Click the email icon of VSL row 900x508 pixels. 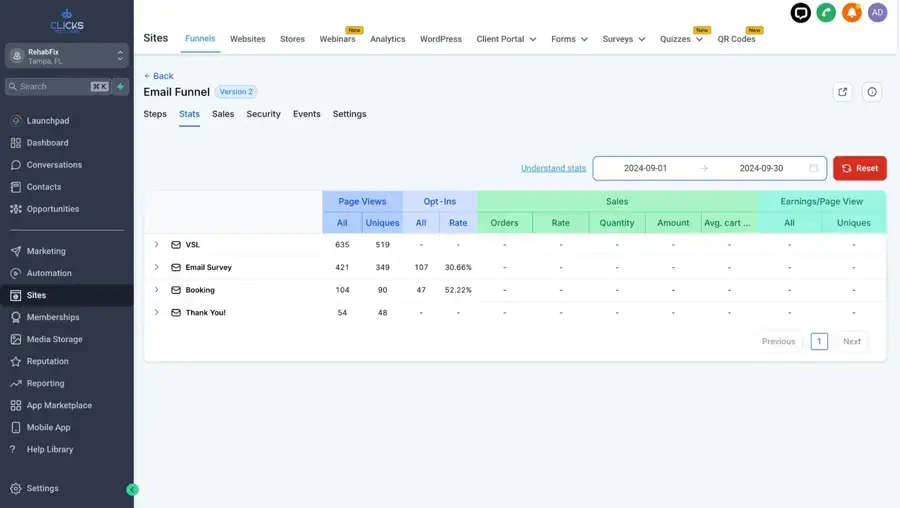click(176, 245)
